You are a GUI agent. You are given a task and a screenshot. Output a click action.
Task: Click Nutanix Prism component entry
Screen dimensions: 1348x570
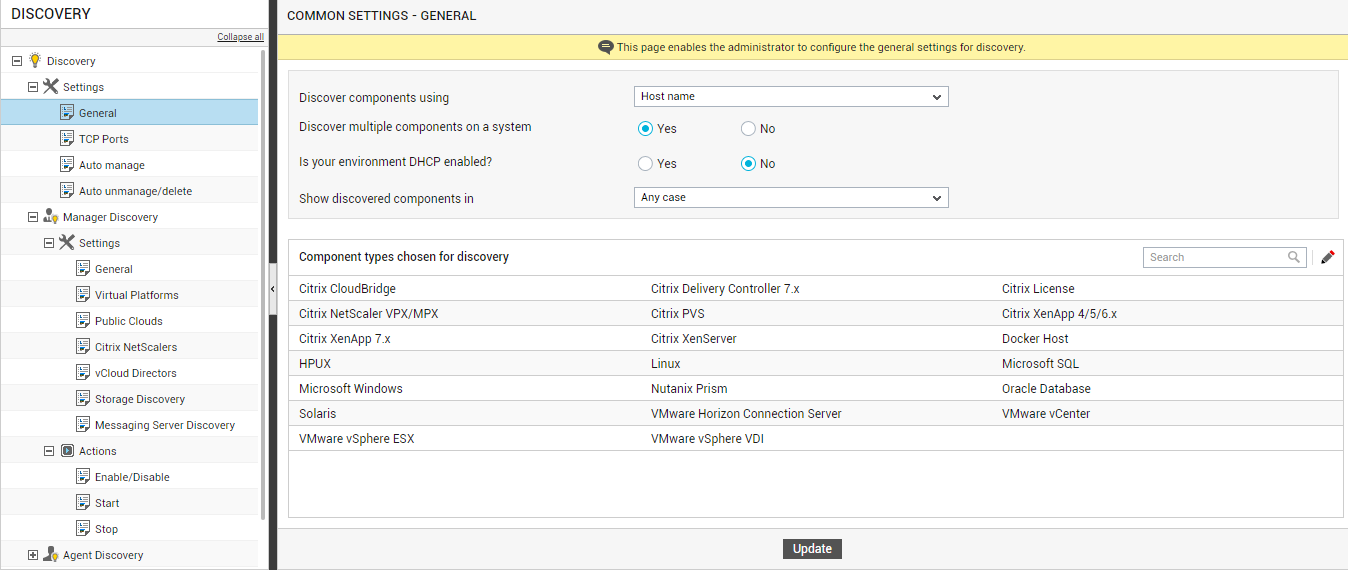689,389
